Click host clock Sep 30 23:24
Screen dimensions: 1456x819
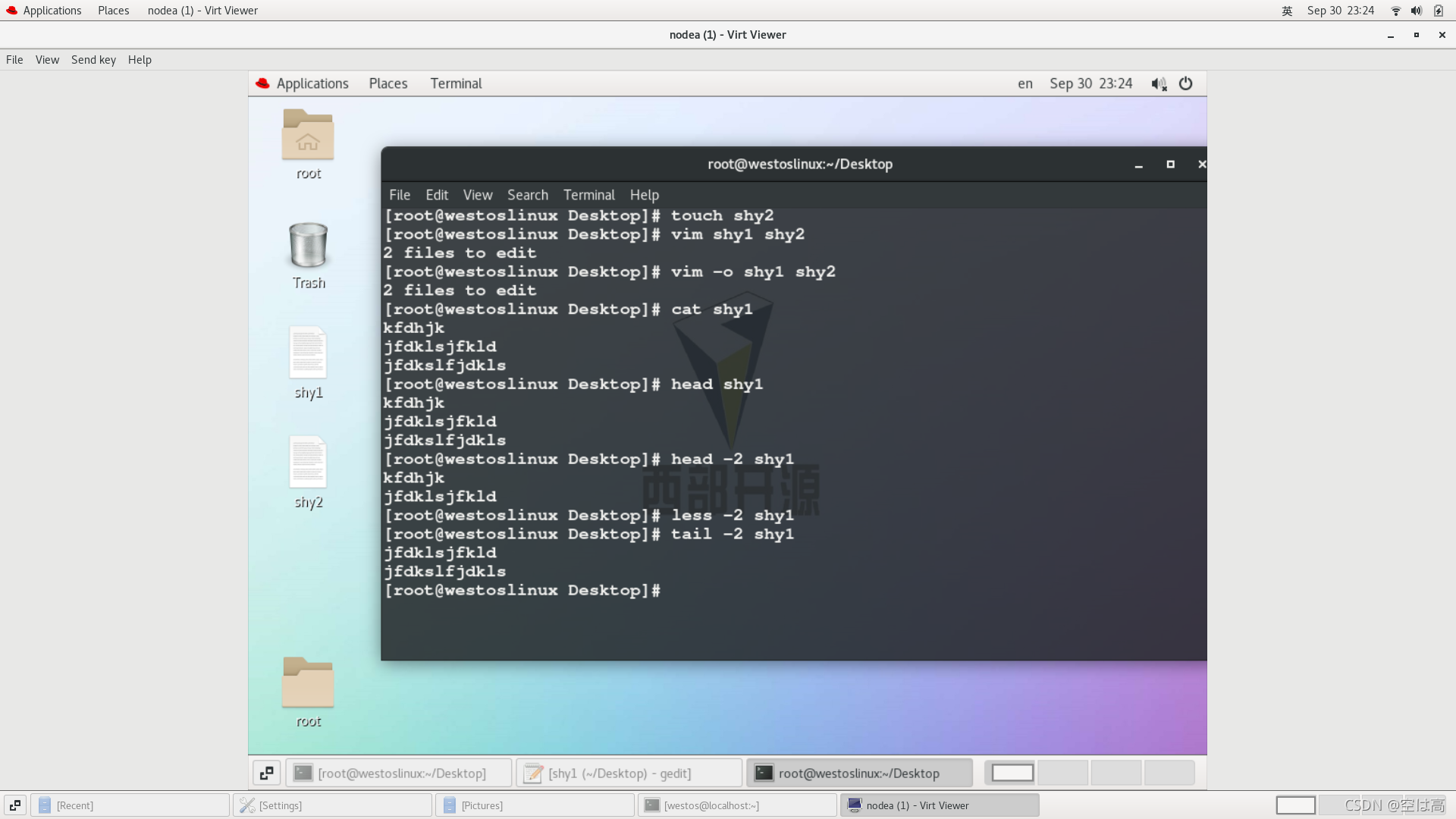(1340, 11)
